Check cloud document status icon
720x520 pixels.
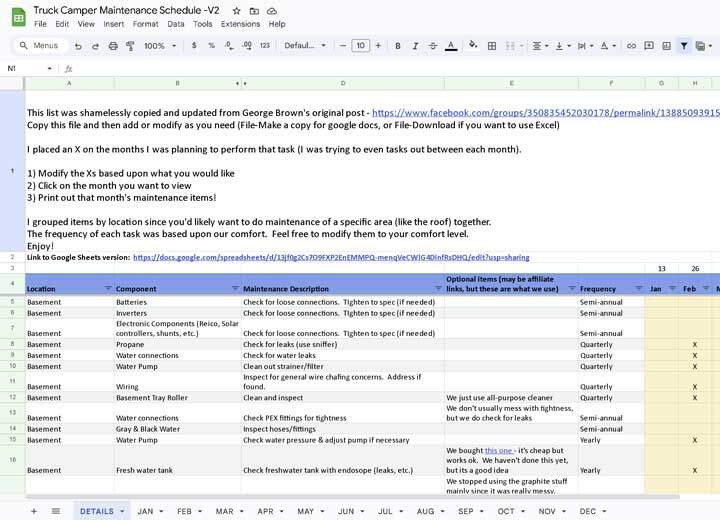272,11
